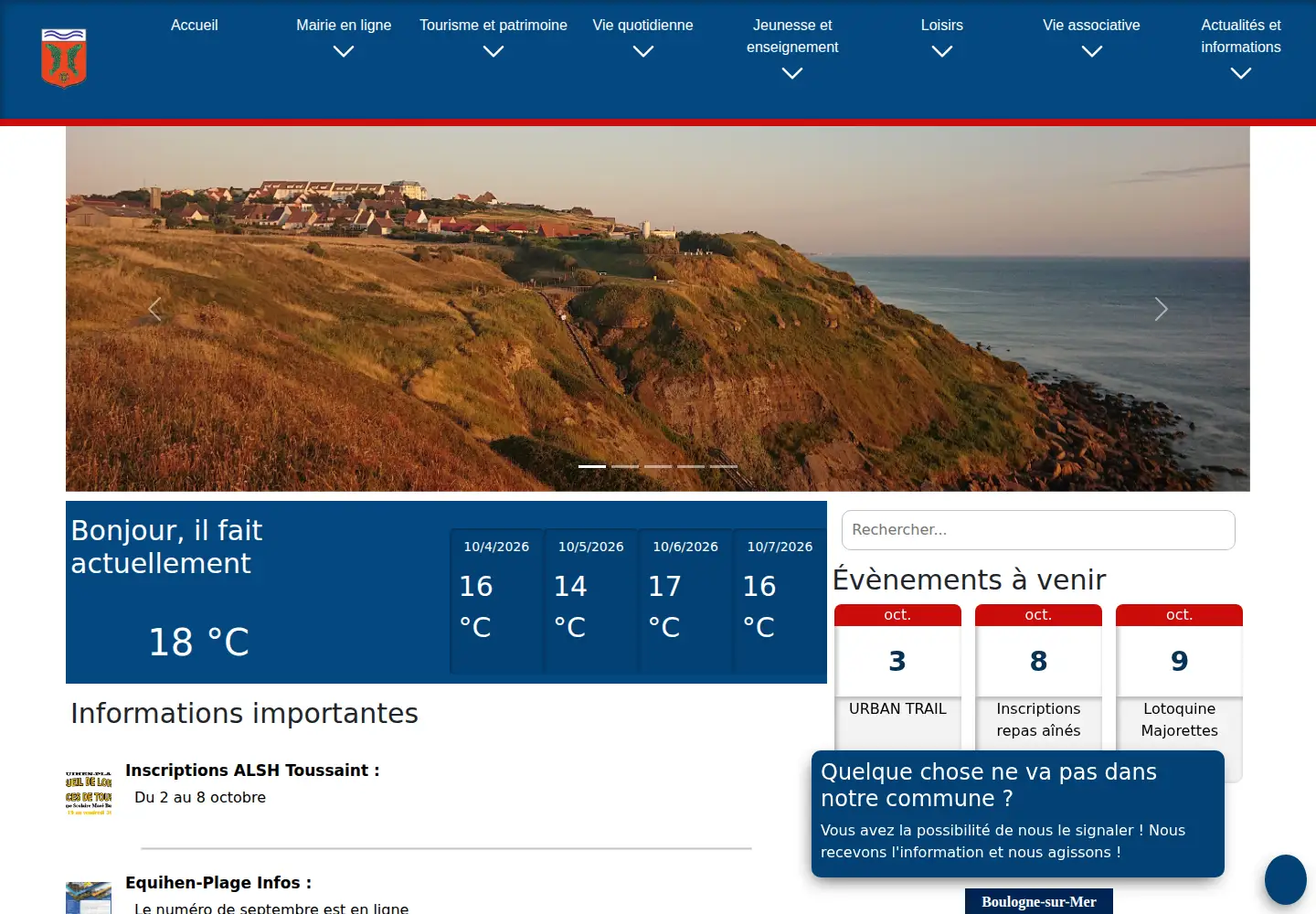
Task: Expand chevron under Vie quotidienne
Action: (x=643, y=52)
